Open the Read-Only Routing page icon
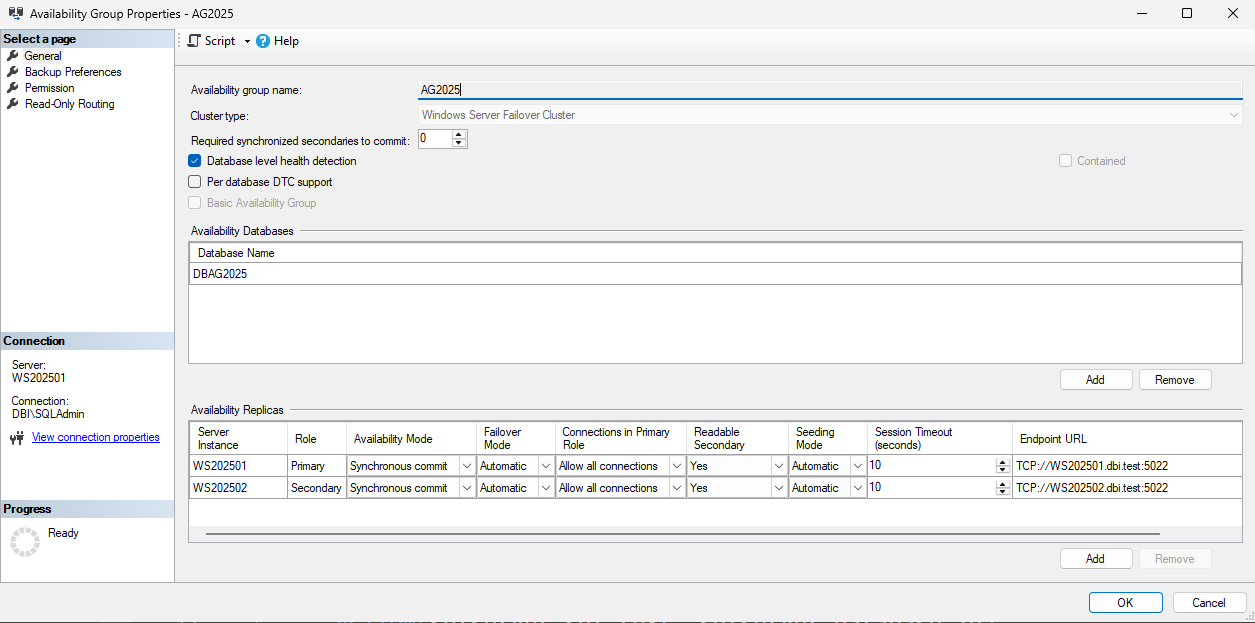This screenshot has height=623, width=1255. point(13,104)
